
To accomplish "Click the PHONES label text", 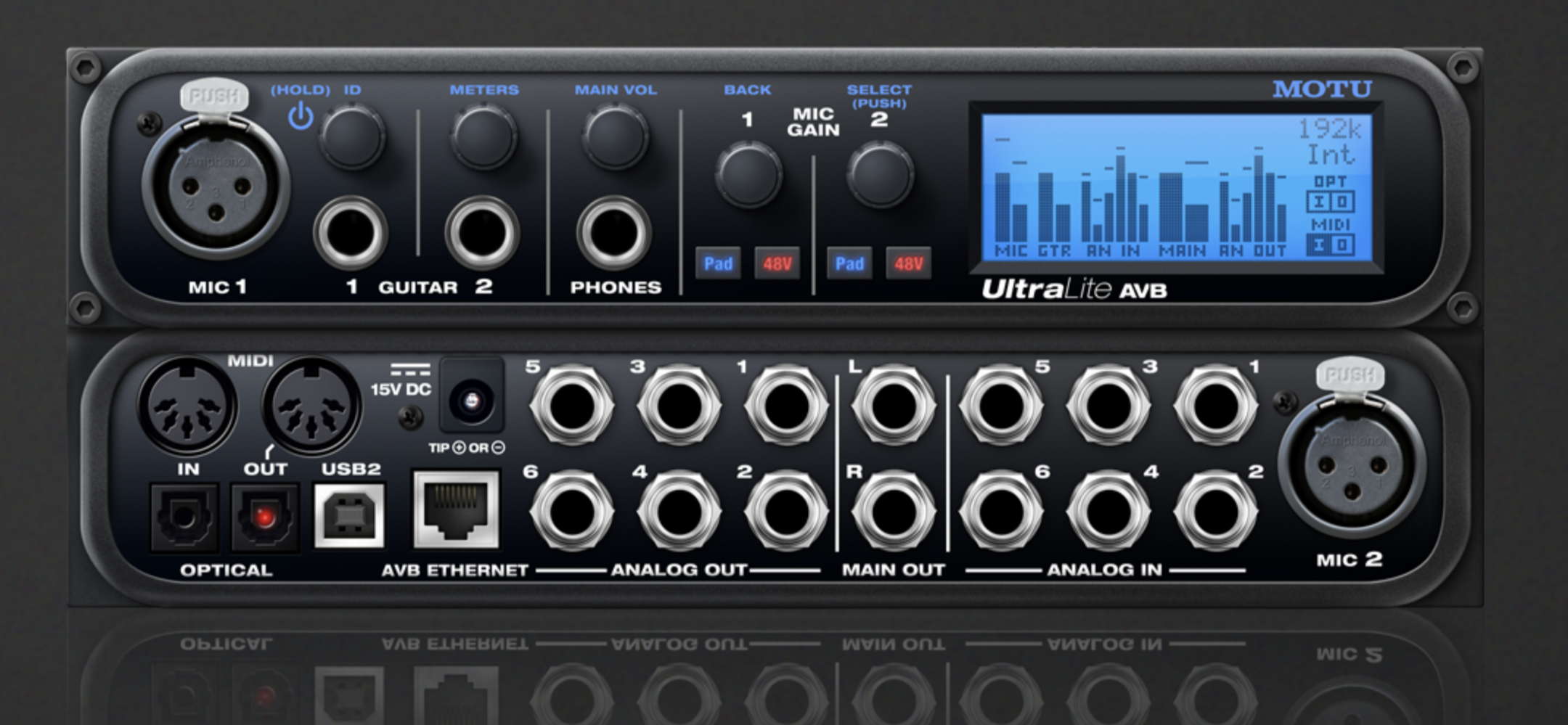I will [616, 287].
